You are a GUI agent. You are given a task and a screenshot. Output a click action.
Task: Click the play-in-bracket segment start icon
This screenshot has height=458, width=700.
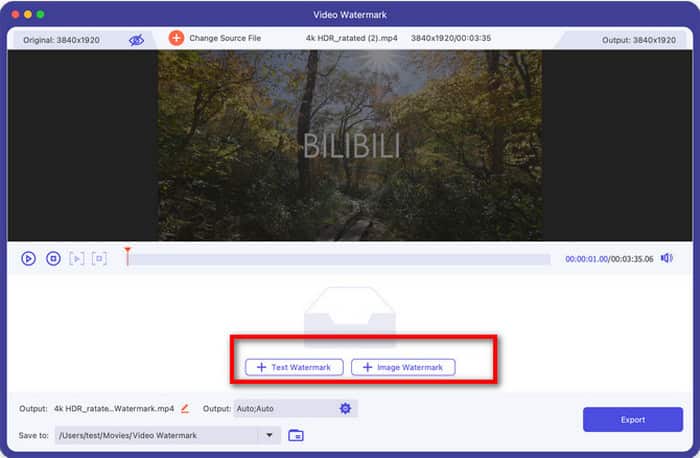coord(77,258)
